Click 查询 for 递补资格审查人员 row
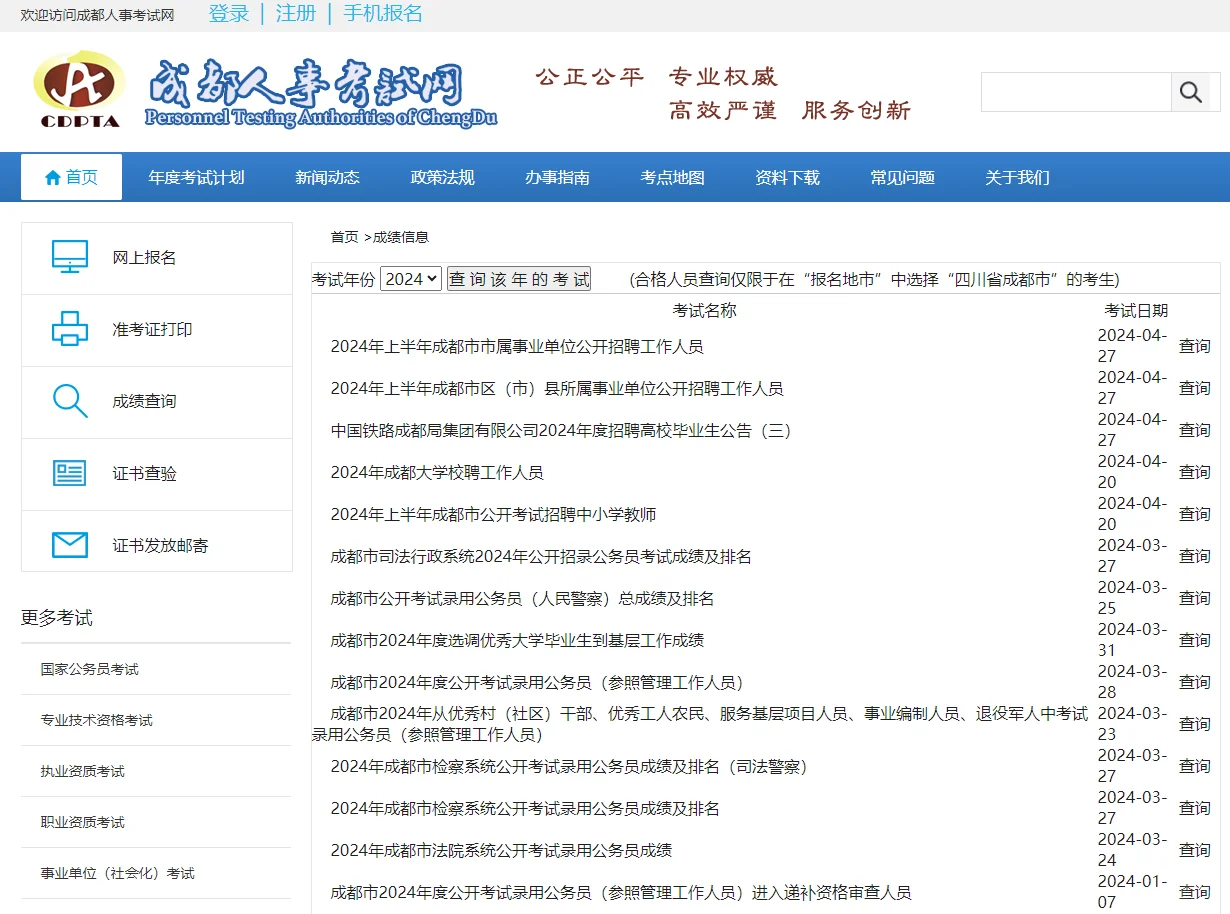 pyautogui.click(x=1194, y=892)
